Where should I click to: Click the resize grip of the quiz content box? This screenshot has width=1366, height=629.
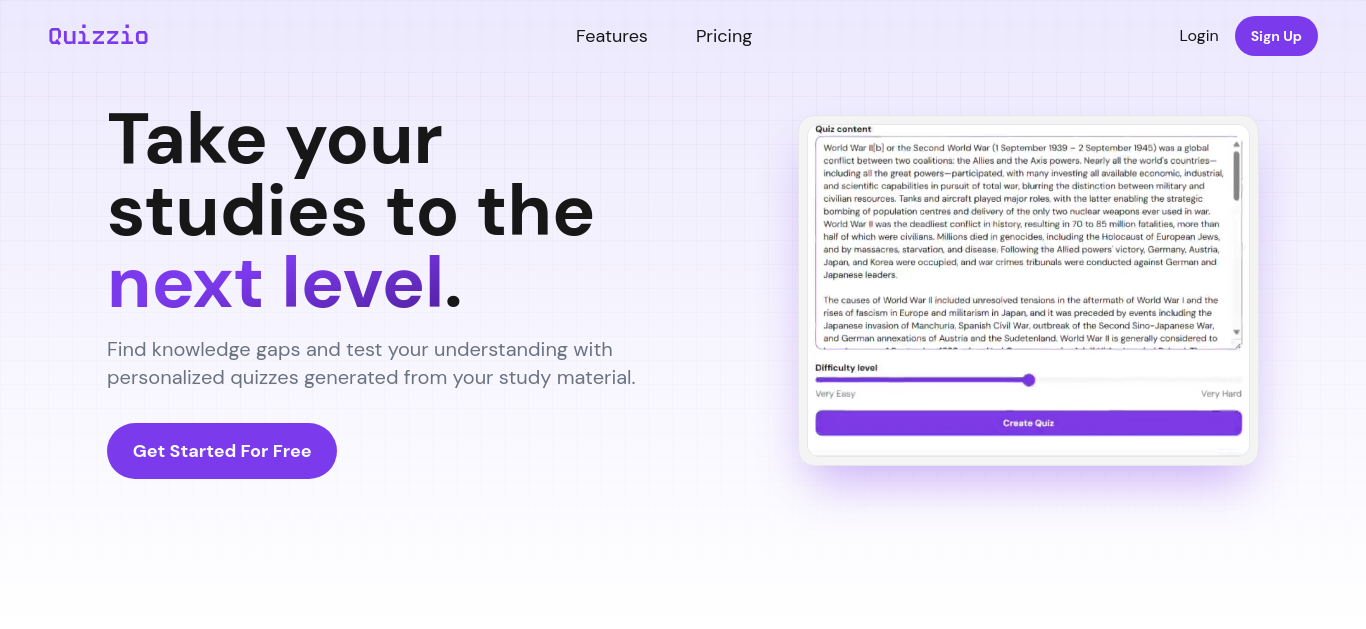point(1237,344)
